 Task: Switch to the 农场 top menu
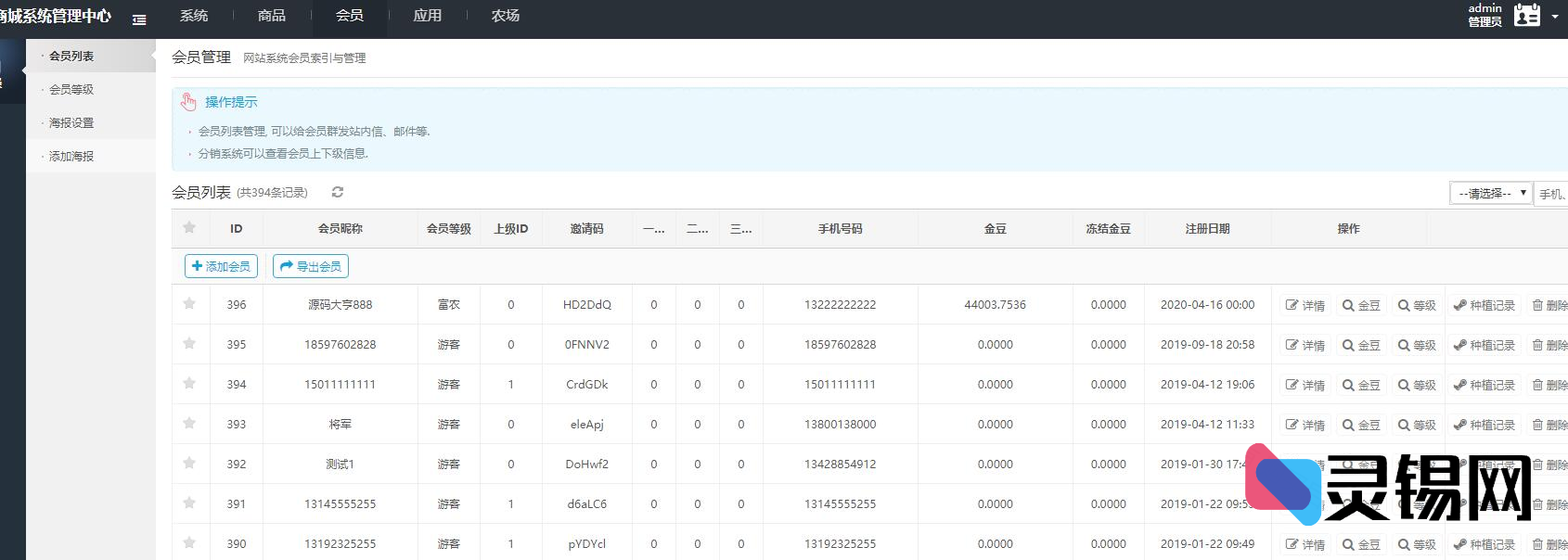[506, 16]
